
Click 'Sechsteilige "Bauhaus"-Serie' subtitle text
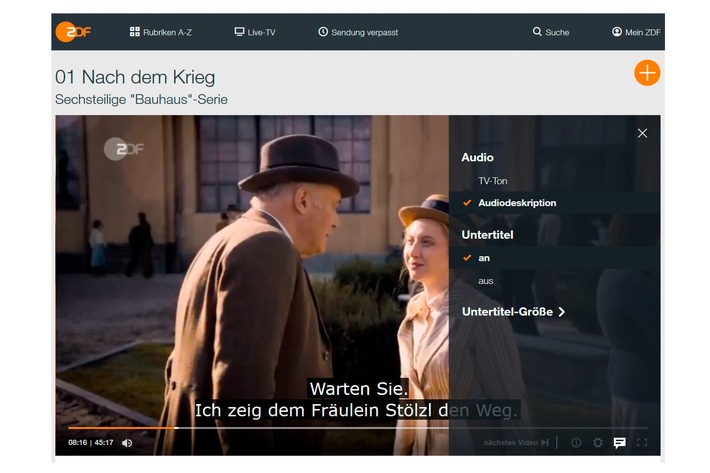click(x=141, y=99)
